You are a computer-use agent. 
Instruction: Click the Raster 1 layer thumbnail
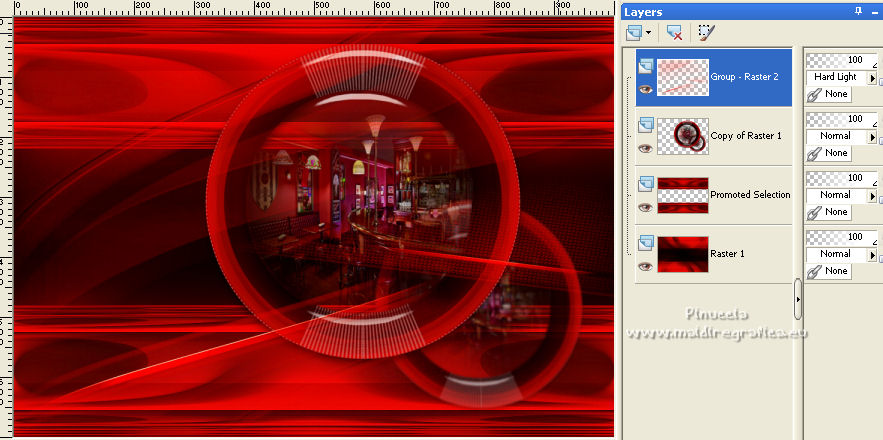(683, 254)
